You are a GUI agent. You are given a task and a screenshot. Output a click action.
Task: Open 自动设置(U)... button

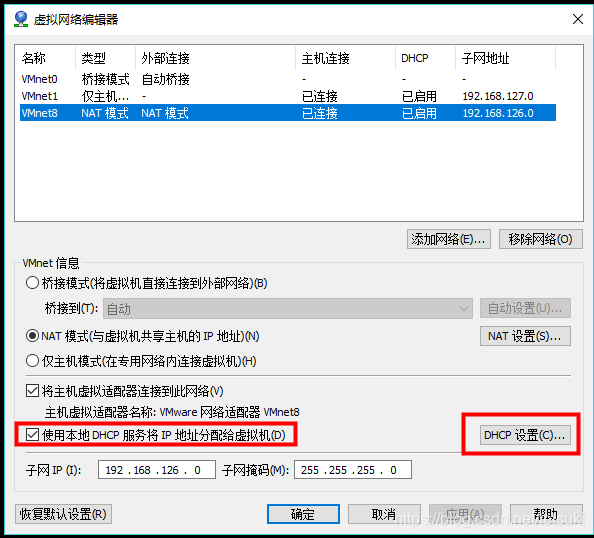(525, 308)
